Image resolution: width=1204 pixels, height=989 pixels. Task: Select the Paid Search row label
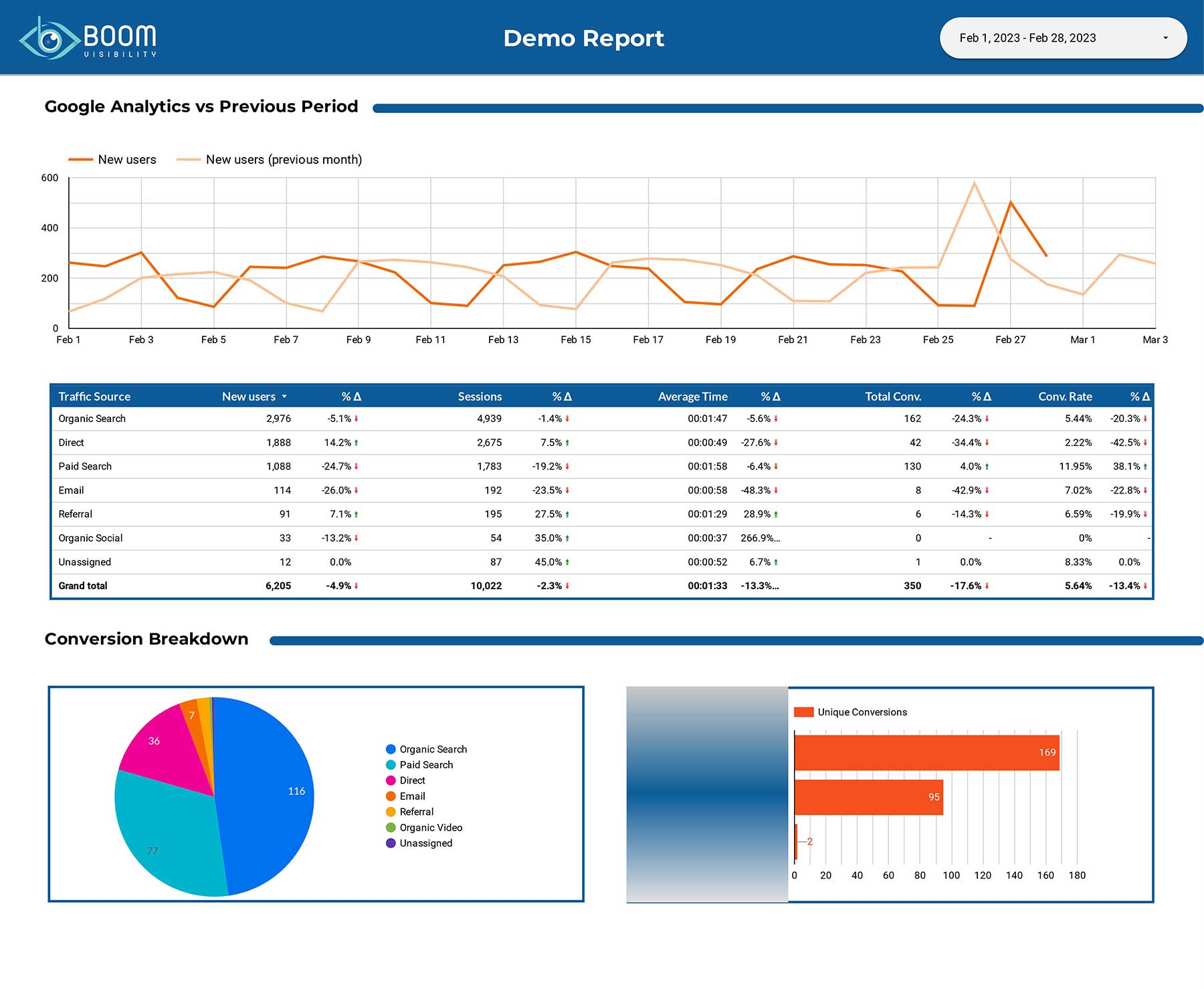click(85, 466)
